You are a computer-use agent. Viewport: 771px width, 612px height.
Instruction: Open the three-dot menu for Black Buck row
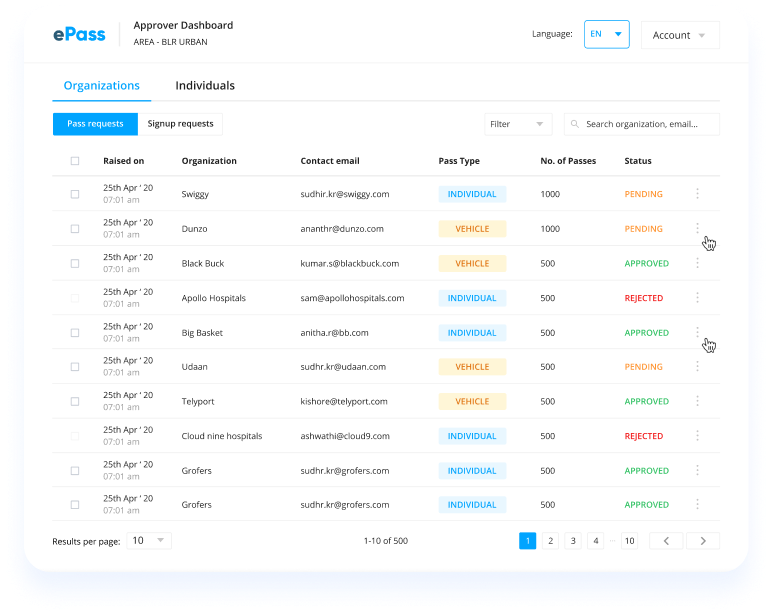coord(697,264)
